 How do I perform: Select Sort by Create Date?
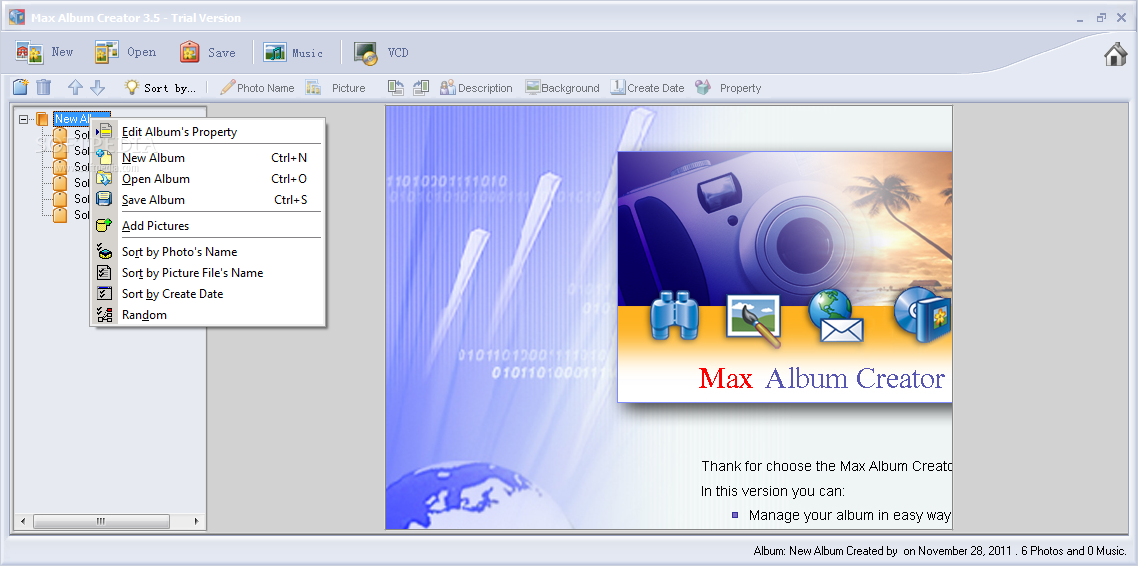pos(208,294)
